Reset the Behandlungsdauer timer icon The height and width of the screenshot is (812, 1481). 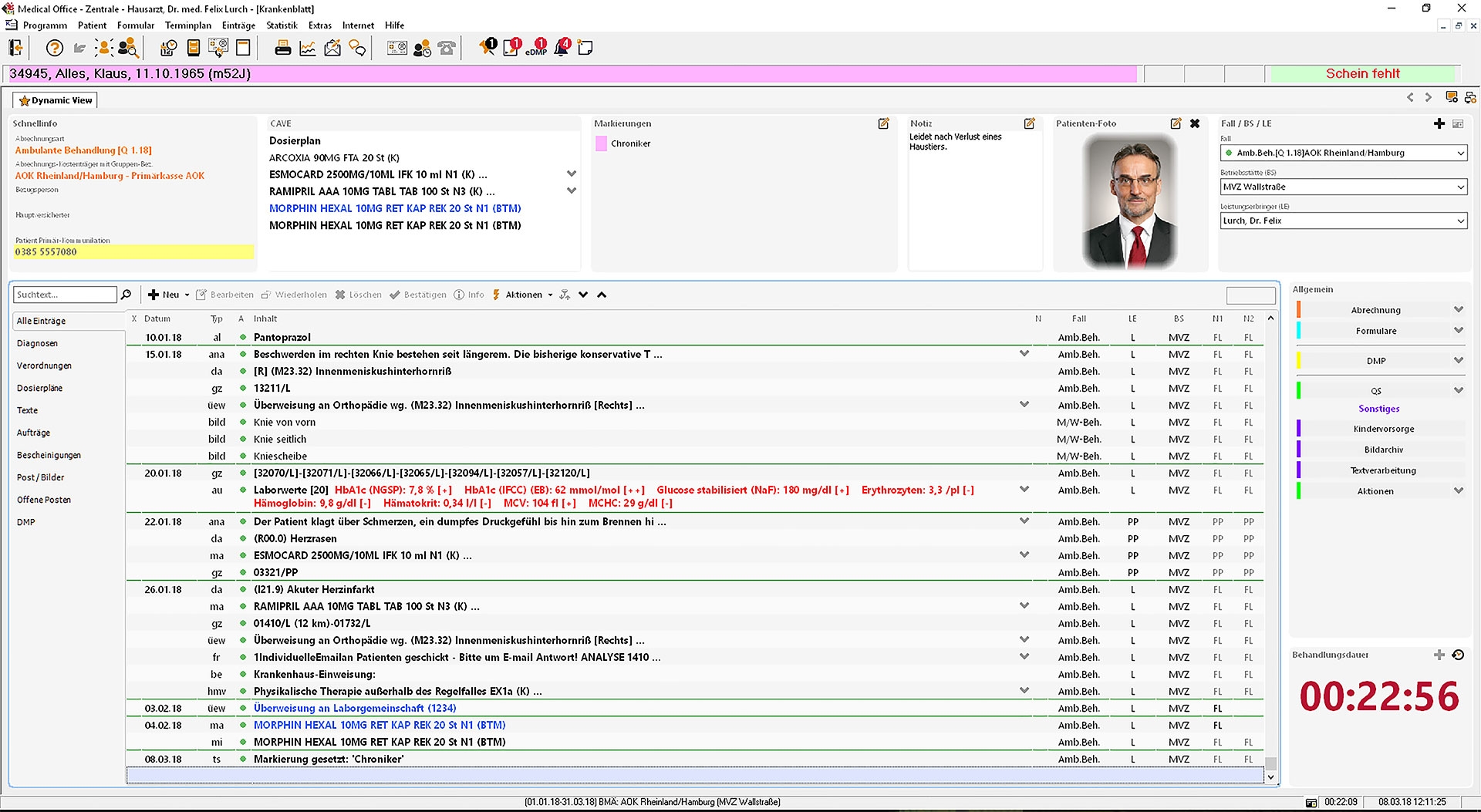(x=1458, y=655)
